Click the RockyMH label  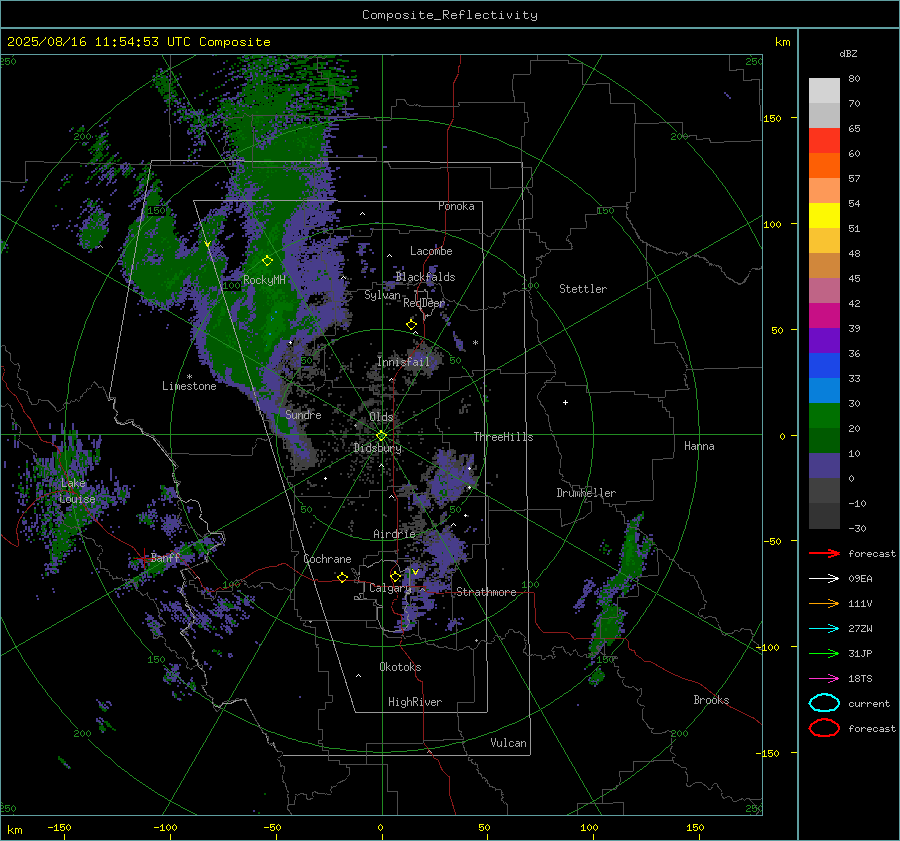(x=264, y=280)
